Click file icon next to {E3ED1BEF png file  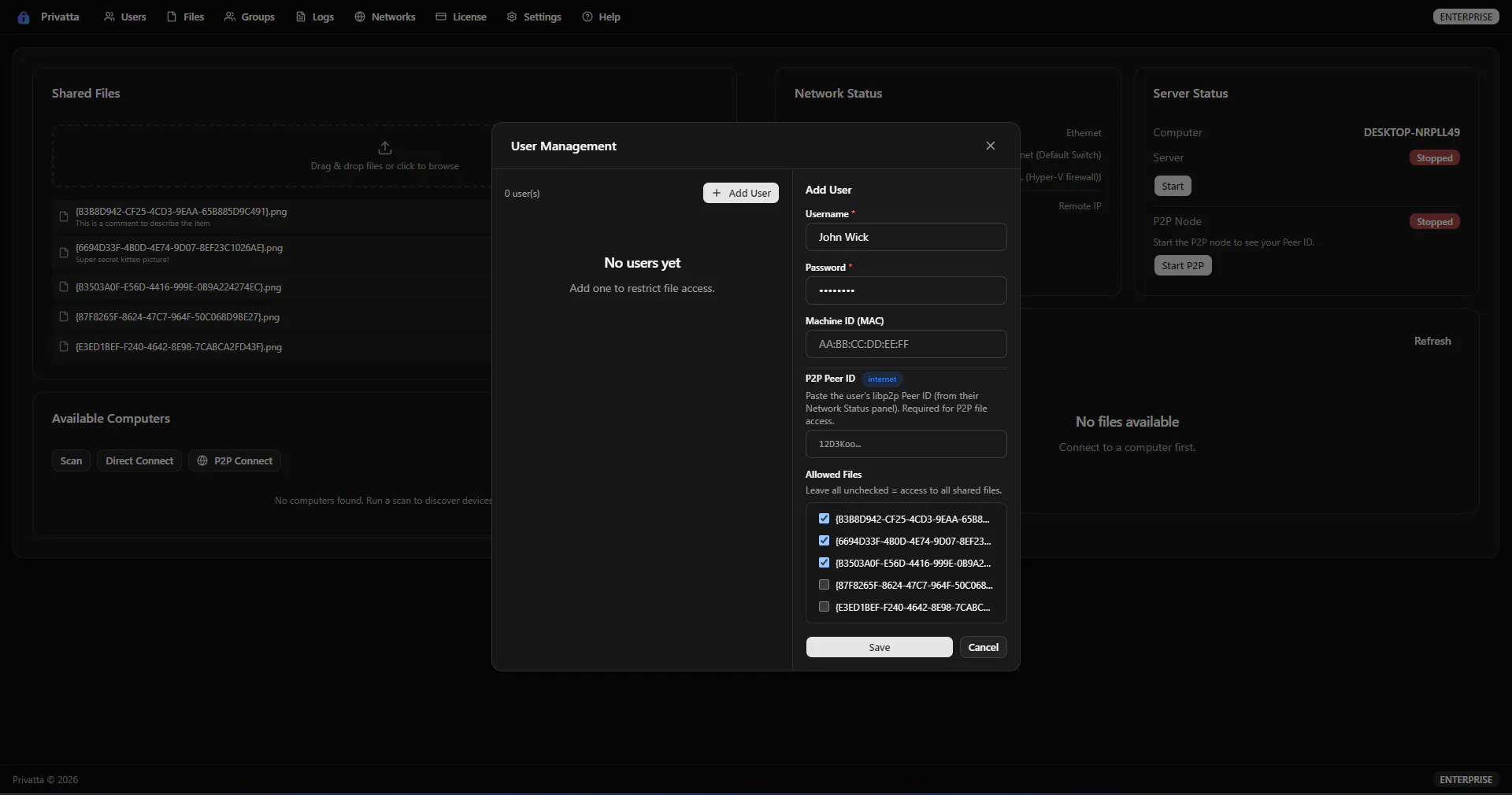[64, 346]
